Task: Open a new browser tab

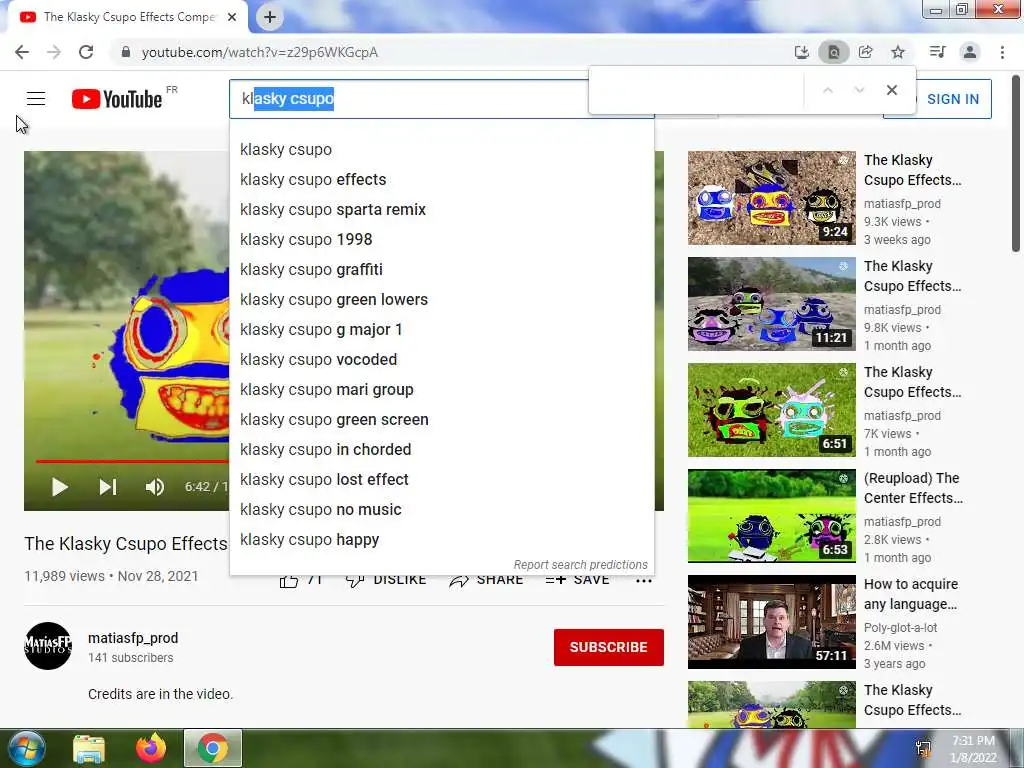Action: (270, 18)
